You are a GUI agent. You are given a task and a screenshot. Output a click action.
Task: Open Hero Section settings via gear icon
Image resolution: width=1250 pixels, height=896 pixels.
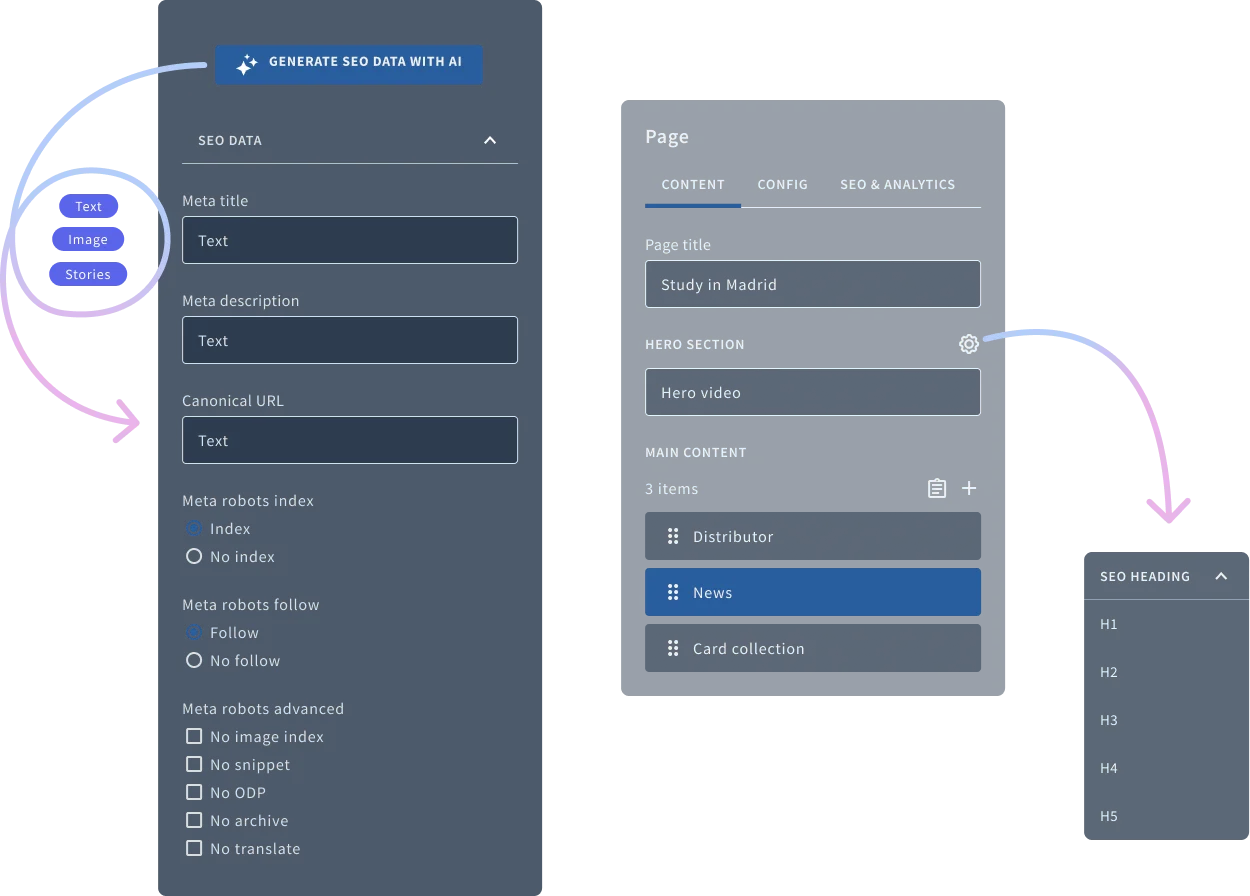(x=968, y=343)
